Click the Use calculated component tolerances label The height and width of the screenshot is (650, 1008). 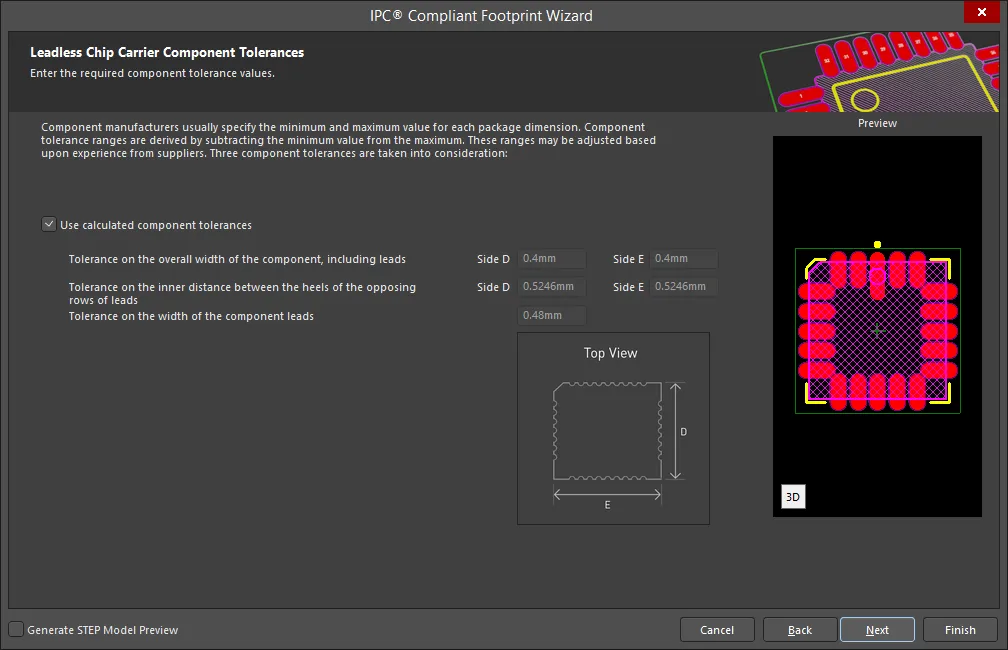(156, 225)
